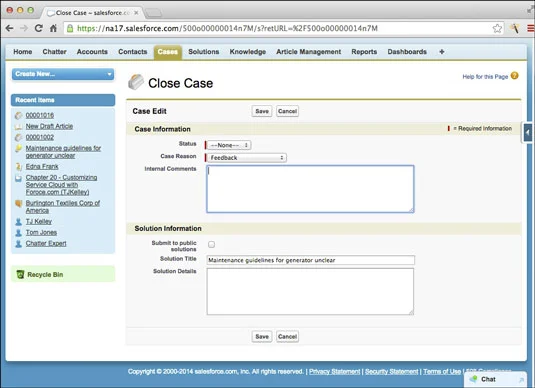
Task: Reload the page with refresh icon
Action: 39,28
